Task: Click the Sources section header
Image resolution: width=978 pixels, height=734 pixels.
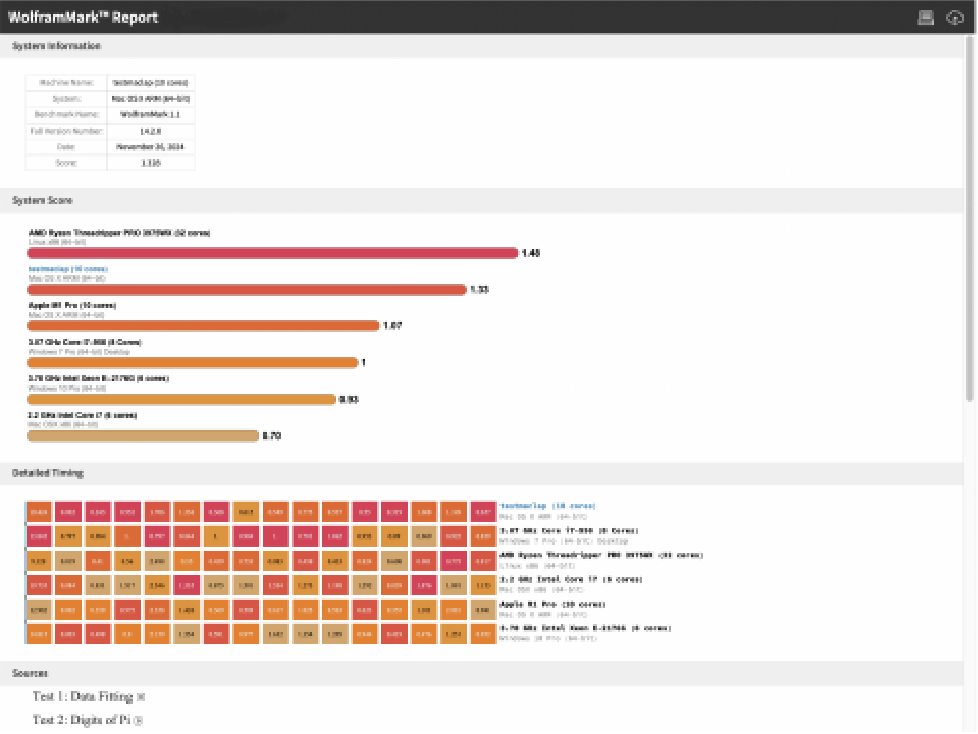Action: pos(30,673)
